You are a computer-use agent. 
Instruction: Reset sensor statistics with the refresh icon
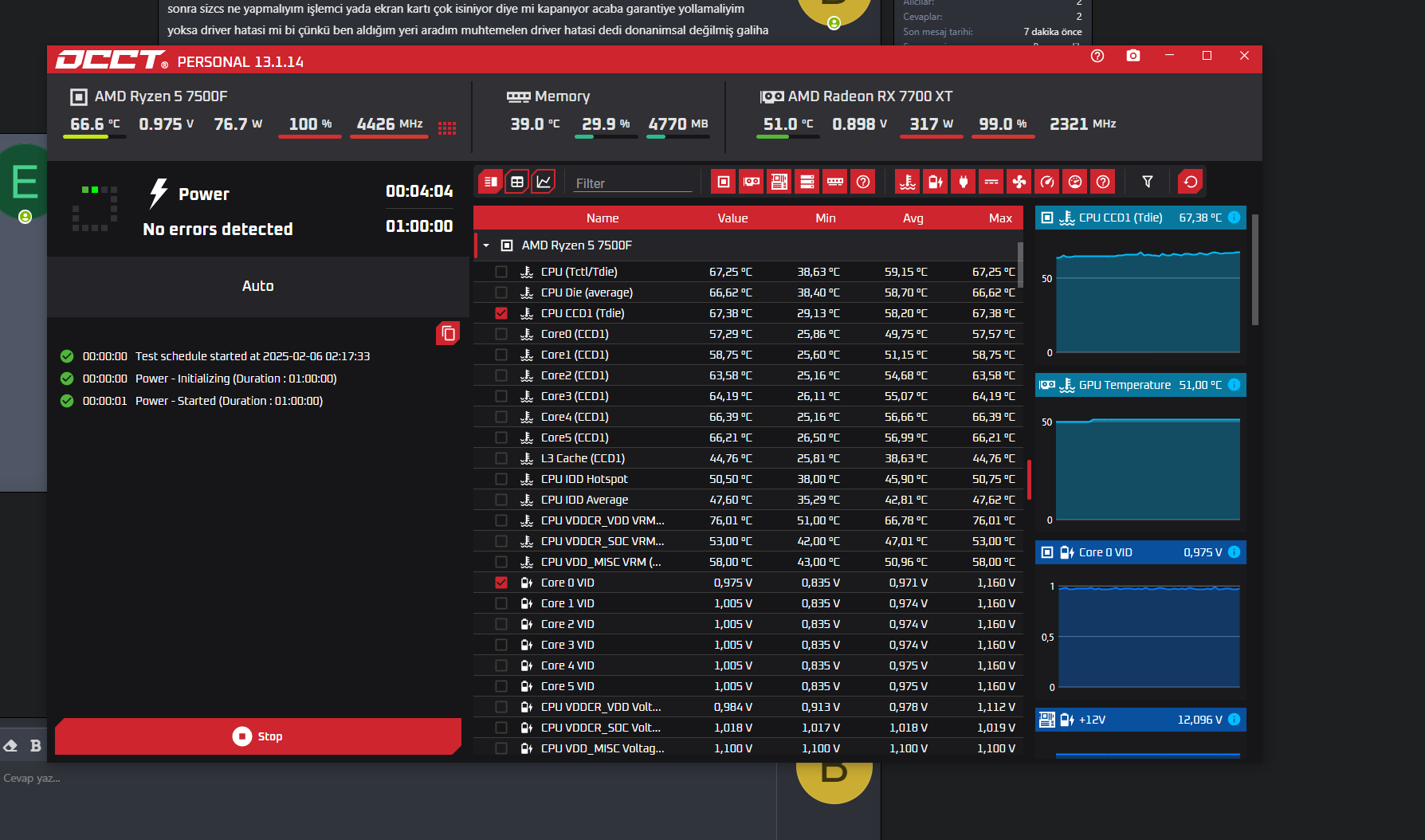point(1191,182)
